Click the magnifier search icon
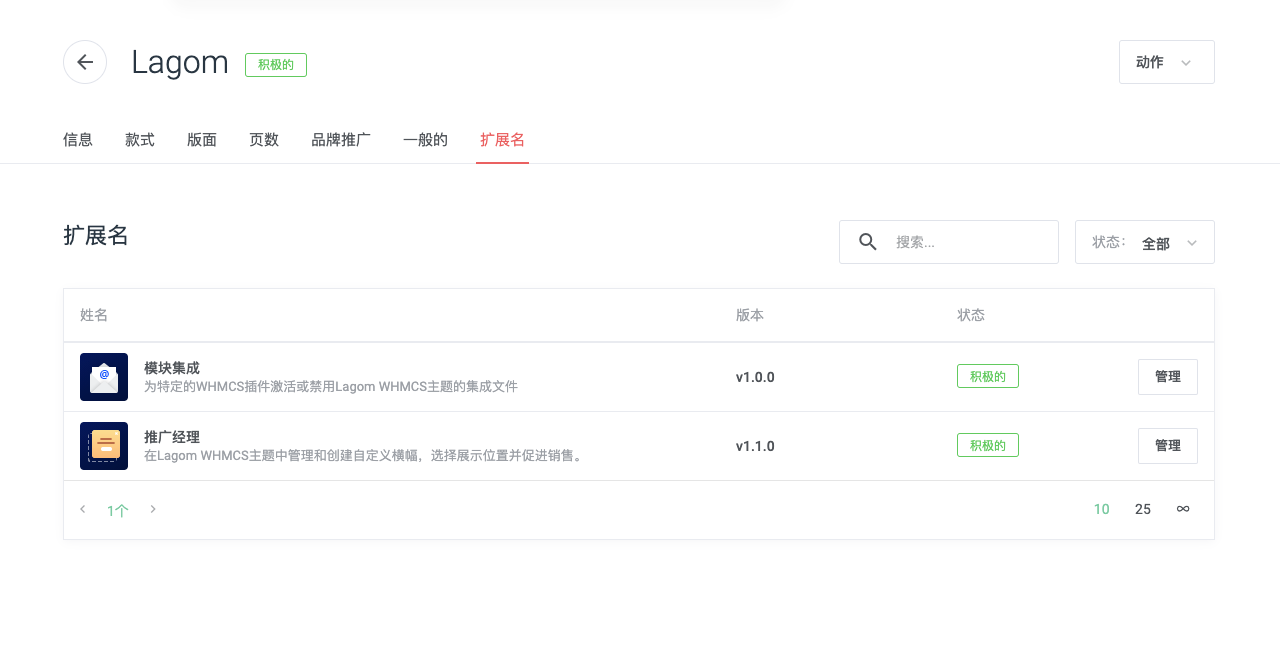Screen dimensions: 1280x663 click(x=868, y=242)
